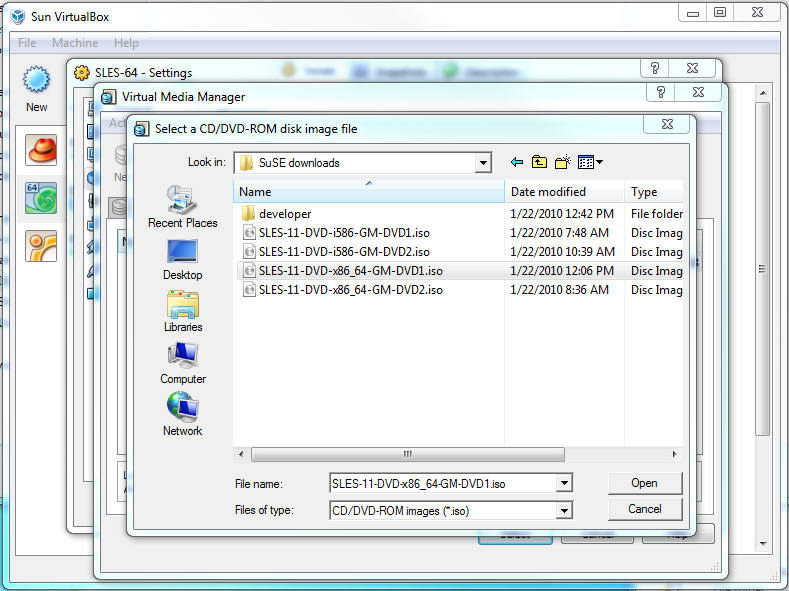Open Libraries in places bar
The width and height of the screenshot is (789, 591).
(x=183, y=311)
